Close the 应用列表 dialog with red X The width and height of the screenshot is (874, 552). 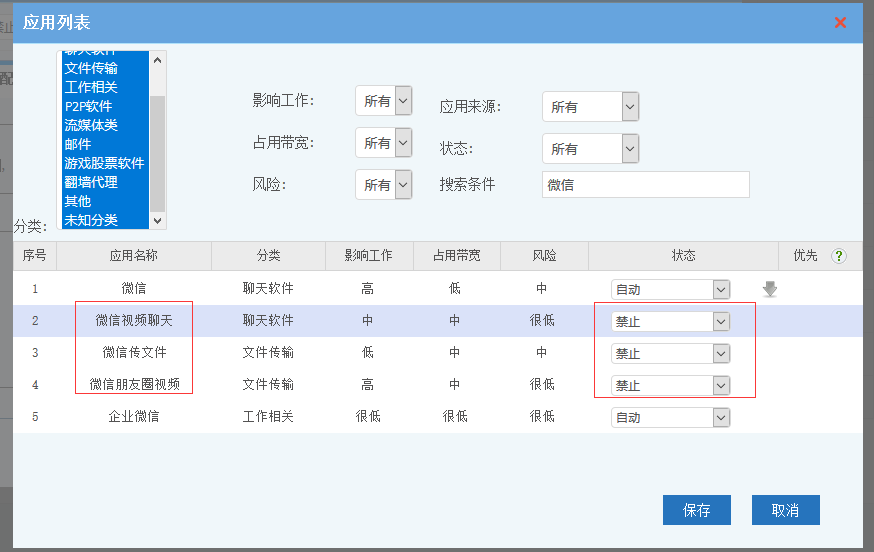pyautogui.click(x=840, y=22)
